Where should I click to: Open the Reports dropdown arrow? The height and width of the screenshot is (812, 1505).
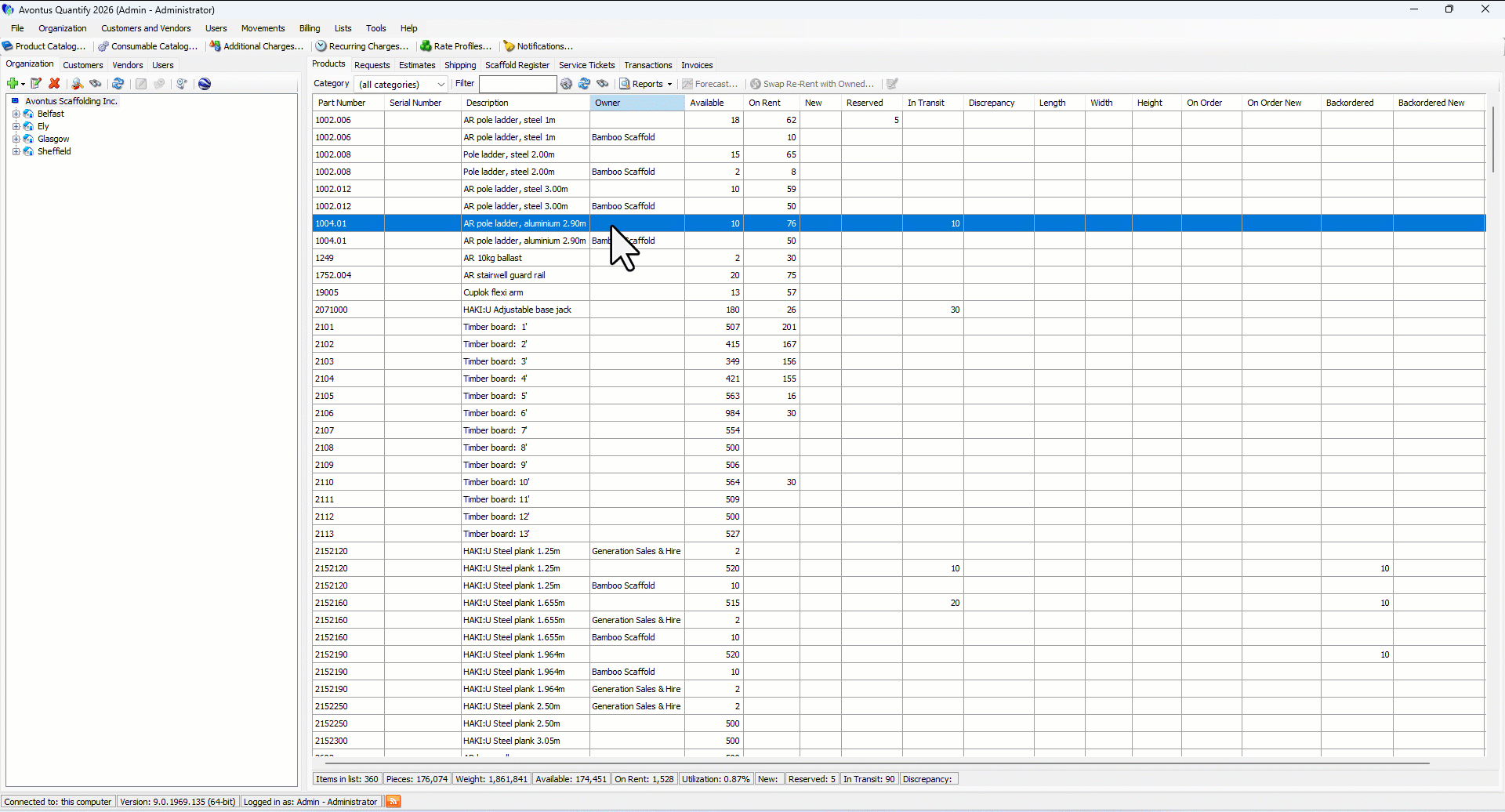pos(670,84)
